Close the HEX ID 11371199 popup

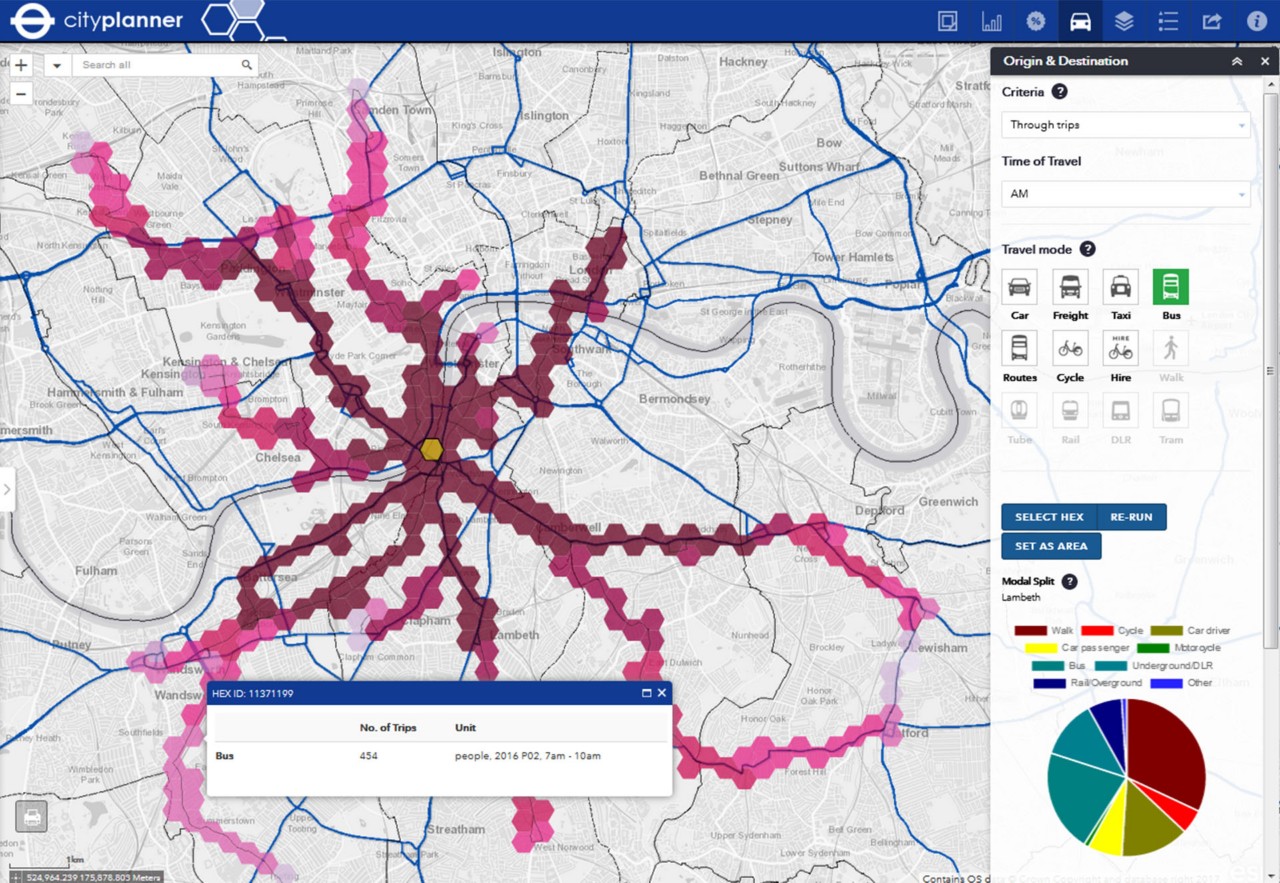click(x=661, y=693)
